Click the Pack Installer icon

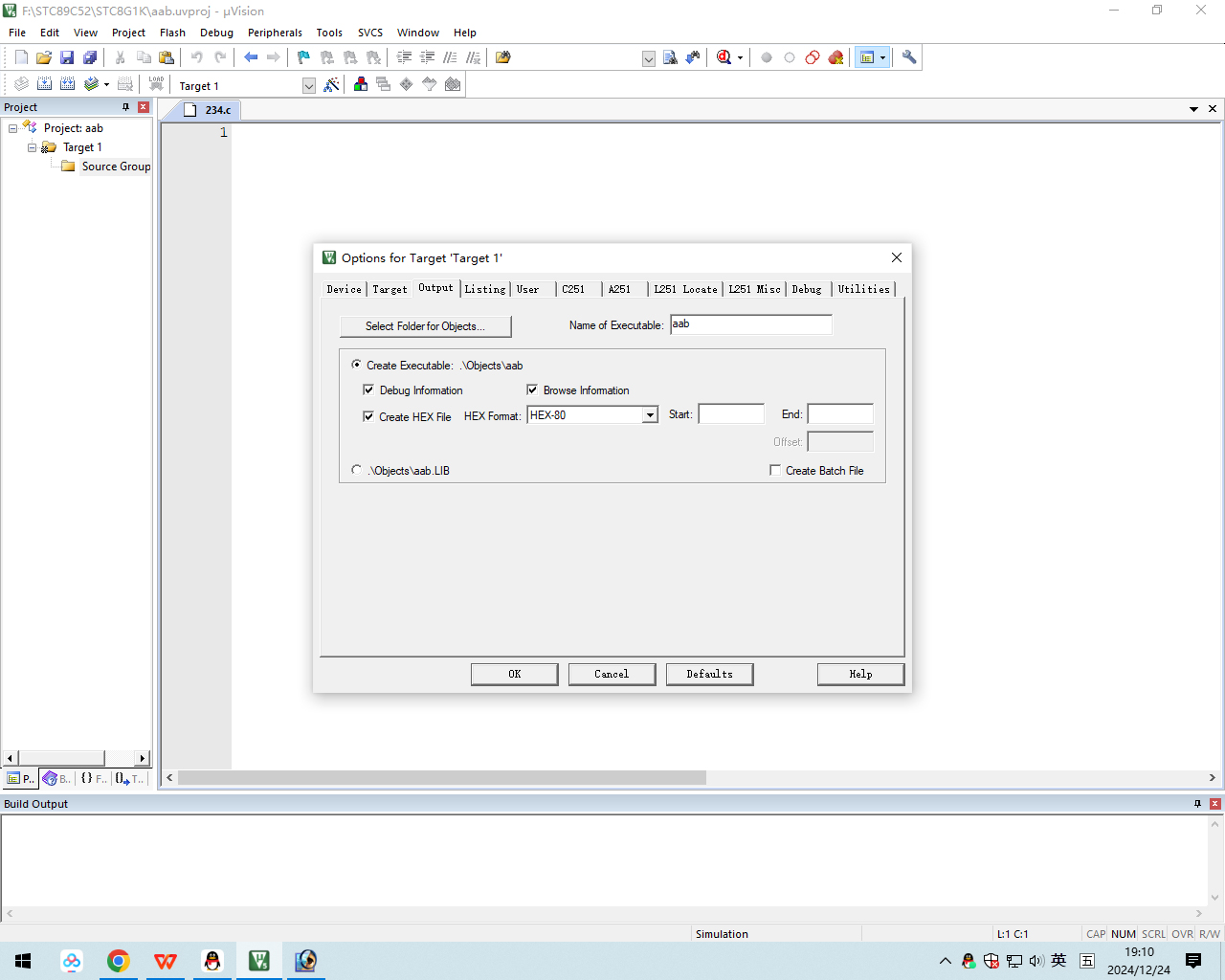point(453,84)
